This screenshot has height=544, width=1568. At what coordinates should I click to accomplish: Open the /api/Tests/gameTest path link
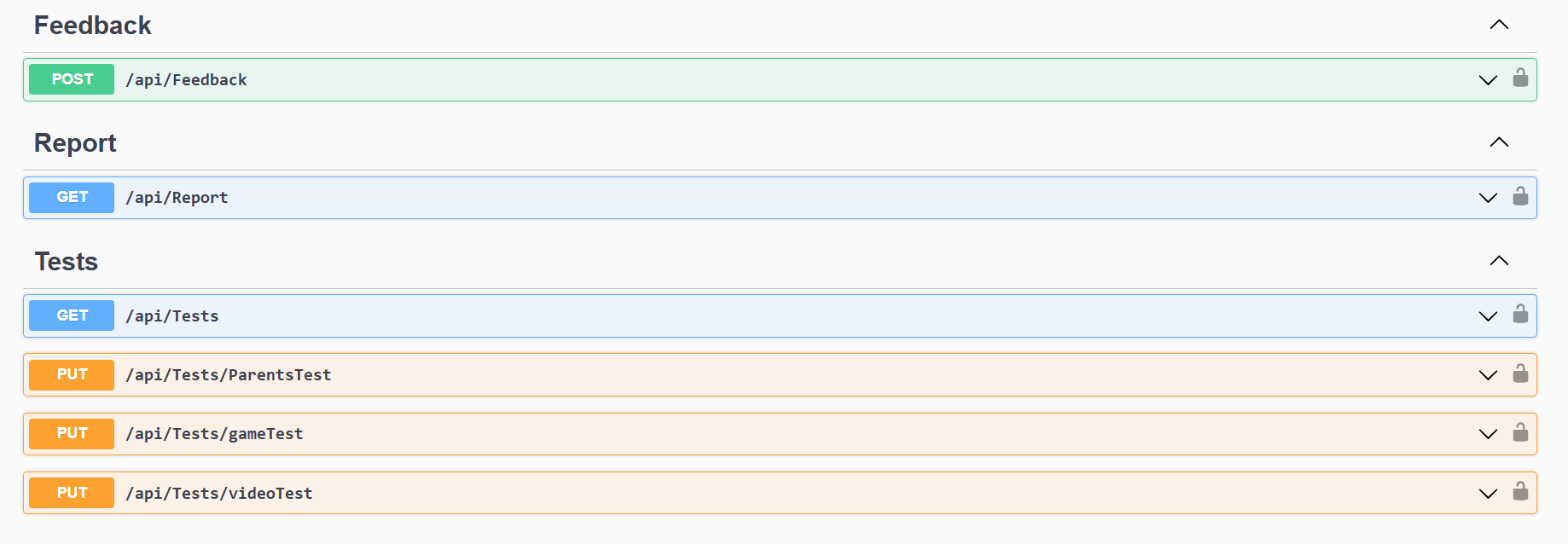pyautogui.click(x=214, y=434)
